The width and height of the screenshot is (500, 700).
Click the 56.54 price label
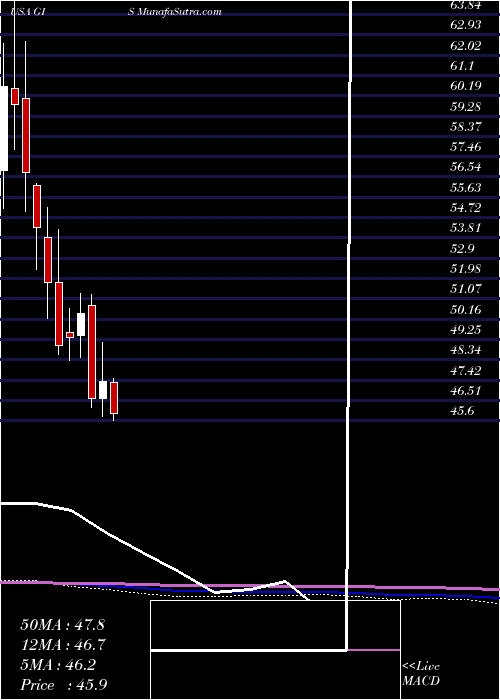(466, 167)
